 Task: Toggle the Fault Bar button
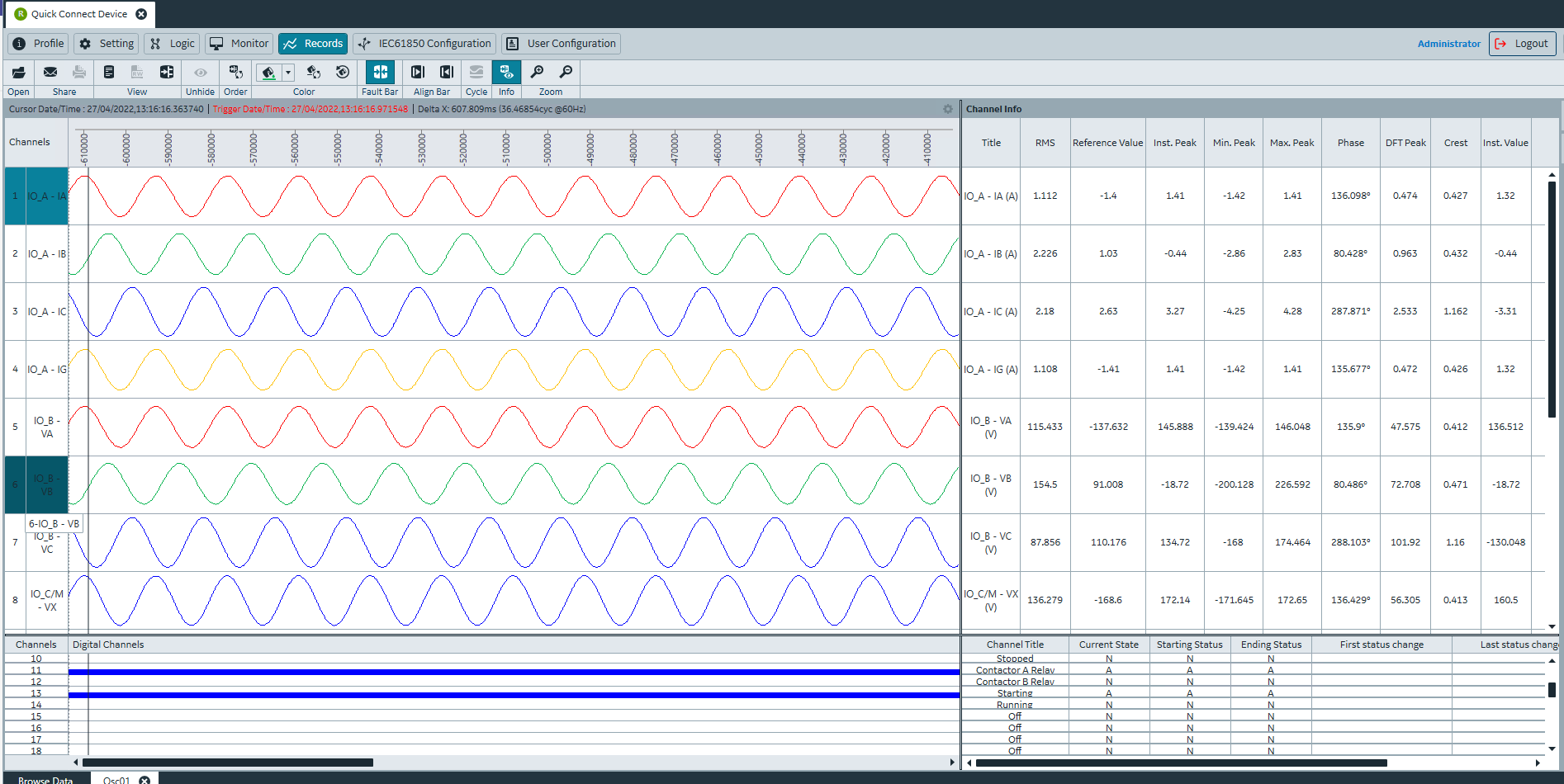tap(380, 73)
